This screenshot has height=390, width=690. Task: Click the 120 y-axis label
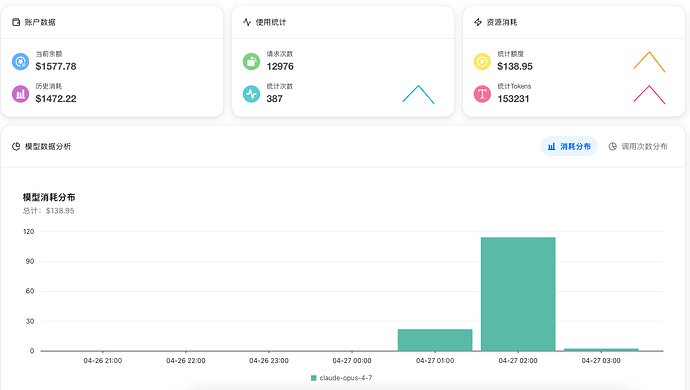pos(29,232)
